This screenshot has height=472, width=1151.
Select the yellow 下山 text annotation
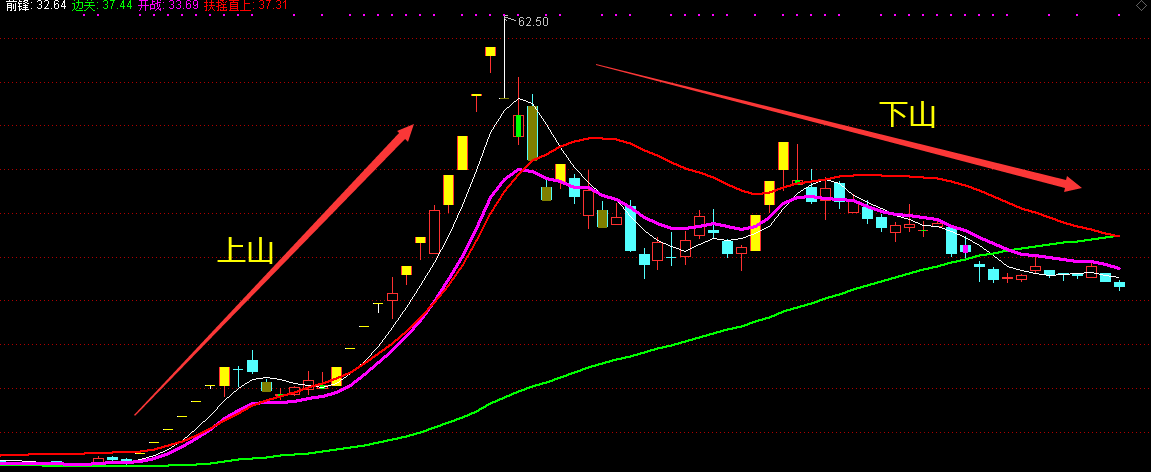pos(907,115)
